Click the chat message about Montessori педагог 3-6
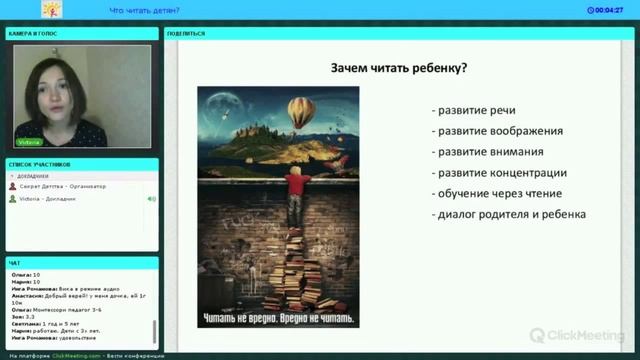Screen dimensions: 640x360 (56, 310)
